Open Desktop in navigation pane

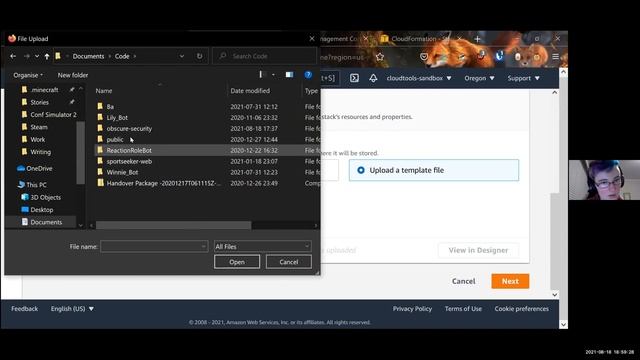[42, 210]
